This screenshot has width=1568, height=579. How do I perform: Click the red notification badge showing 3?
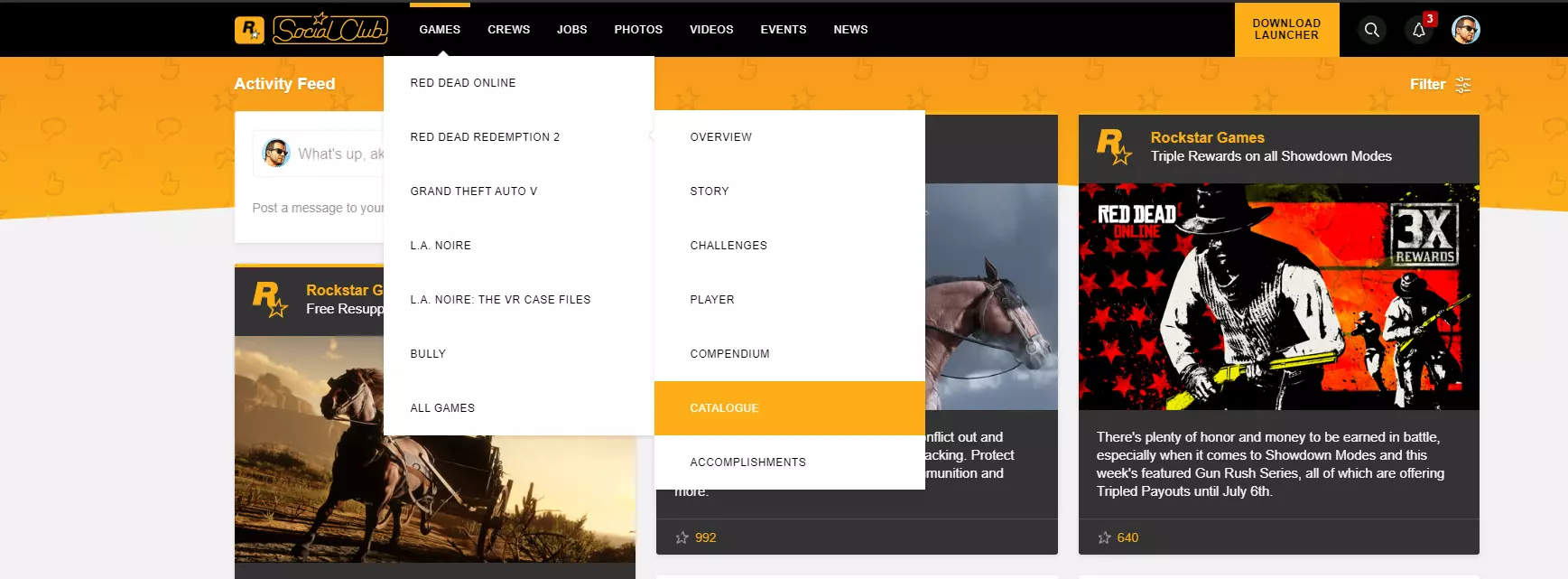pyautogui.click(x=1430, y=18)
